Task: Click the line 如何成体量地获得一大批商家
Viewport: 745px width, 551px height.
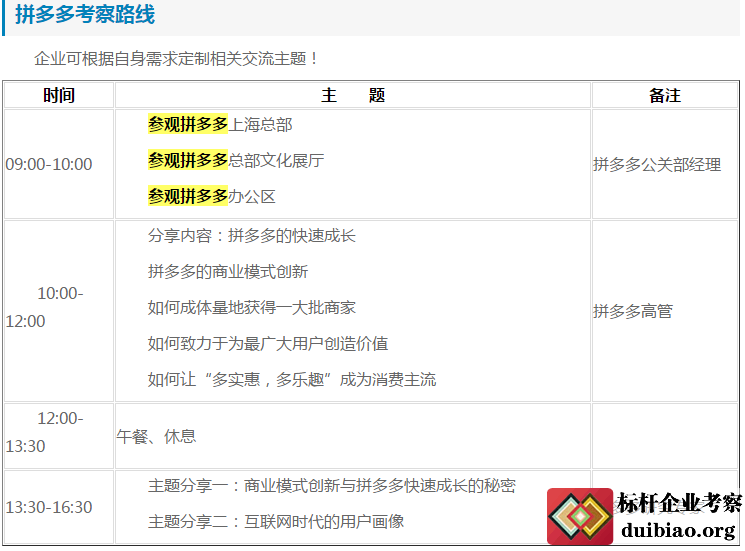Action: [x=251, y=308]
